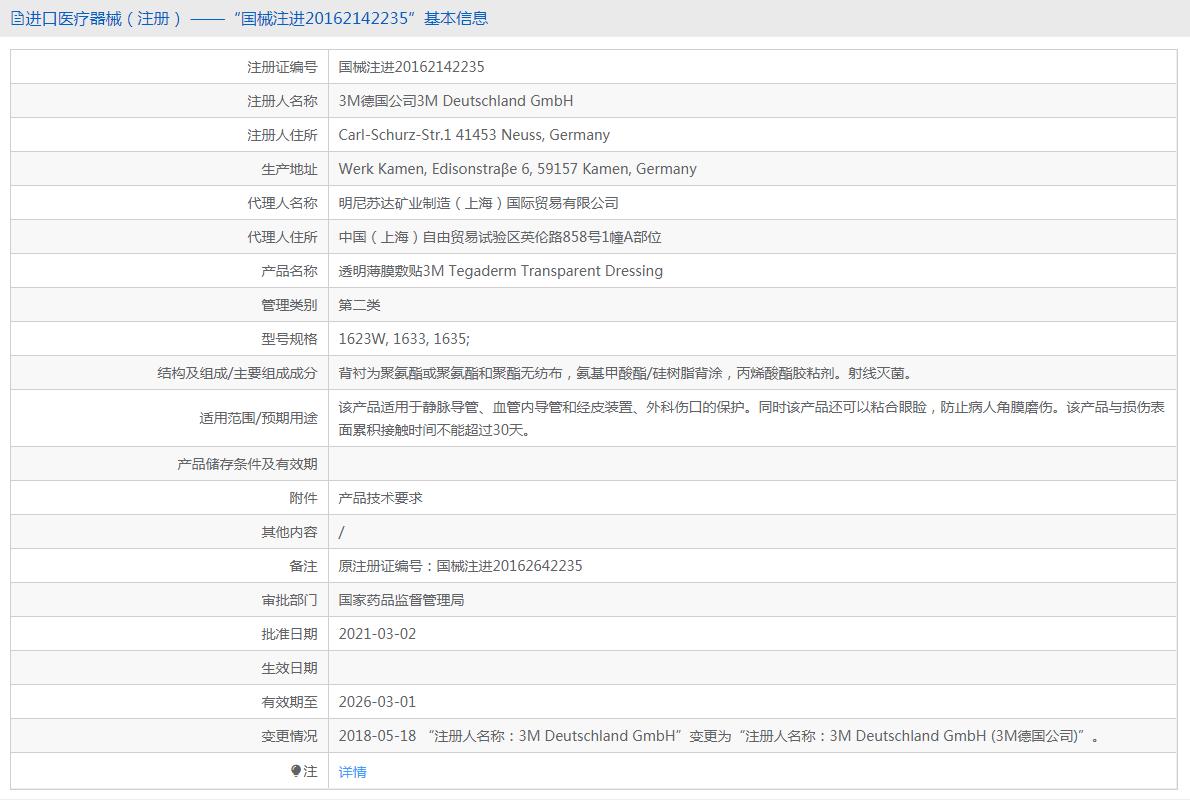Click the 有效期至 row label

(x=289, y=702)
